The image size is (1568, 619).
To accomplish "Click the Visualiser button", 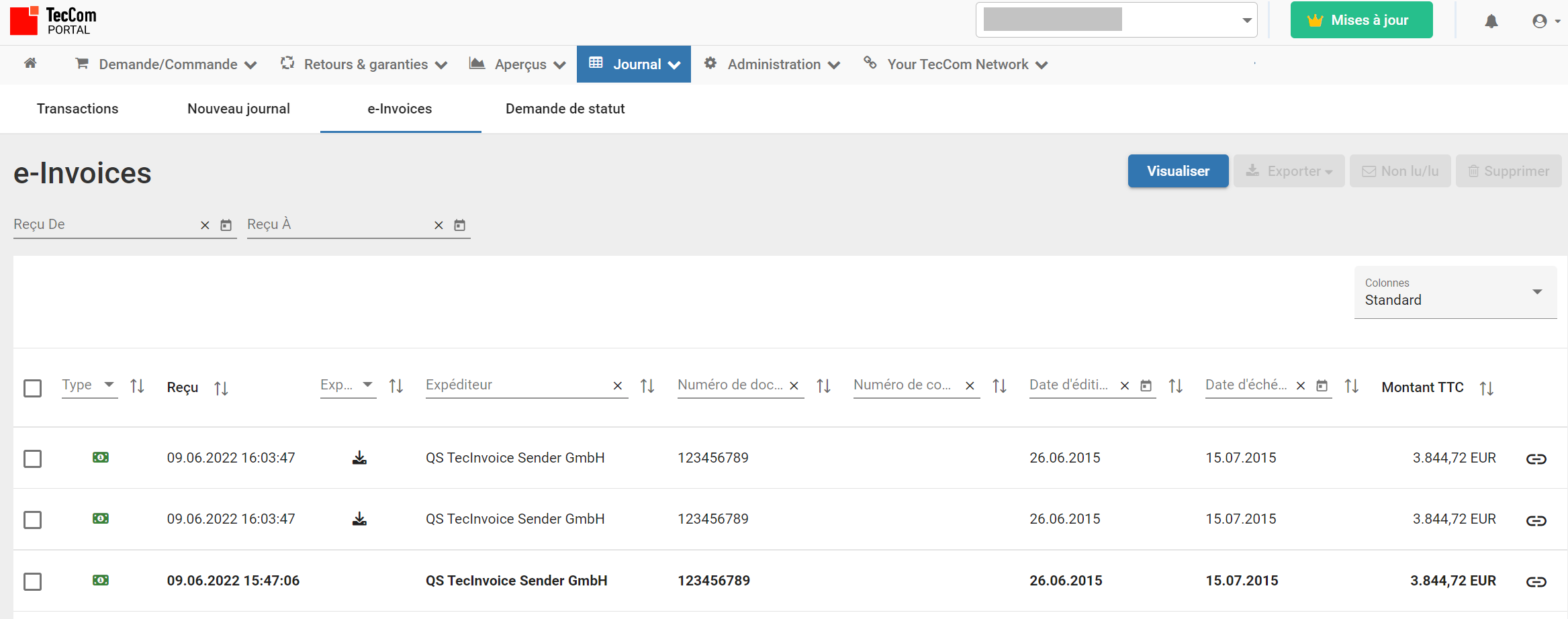I will 1178,171.
